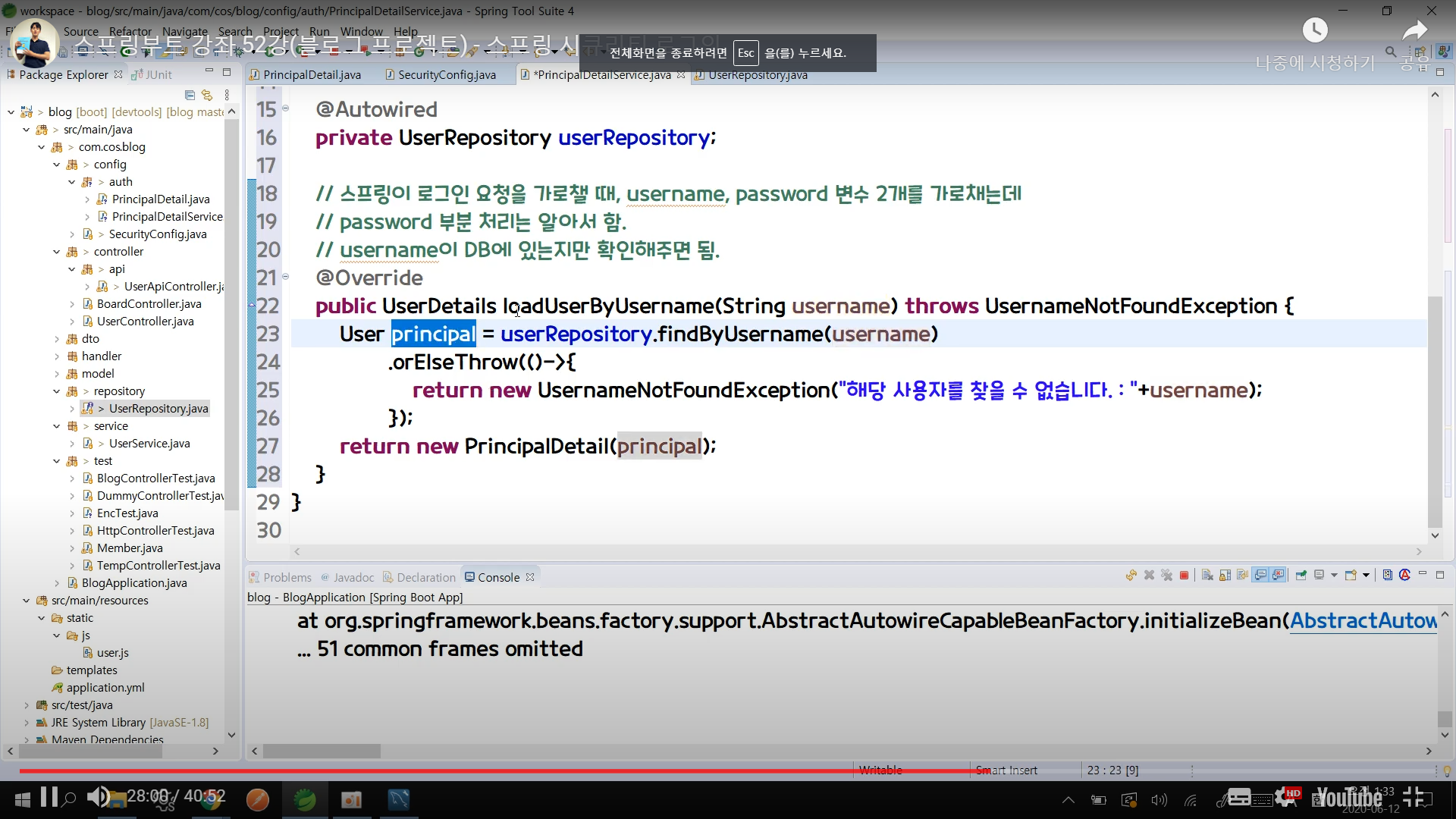Collapse the config package node
This screenshot has height=819, width=1456.
pos(57,165)
